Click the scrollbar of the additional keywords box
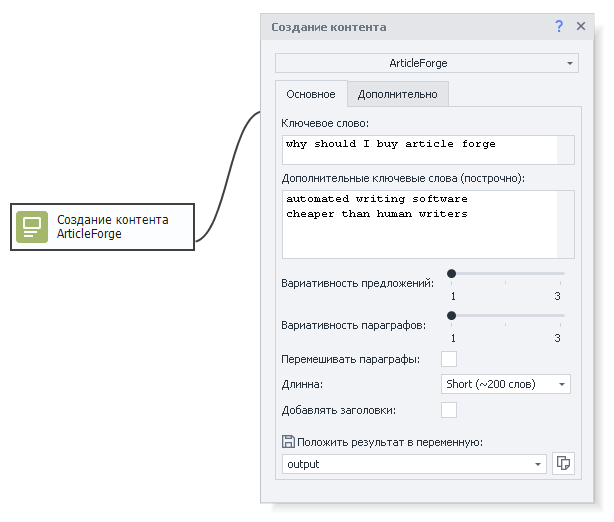 pos(566,224)
